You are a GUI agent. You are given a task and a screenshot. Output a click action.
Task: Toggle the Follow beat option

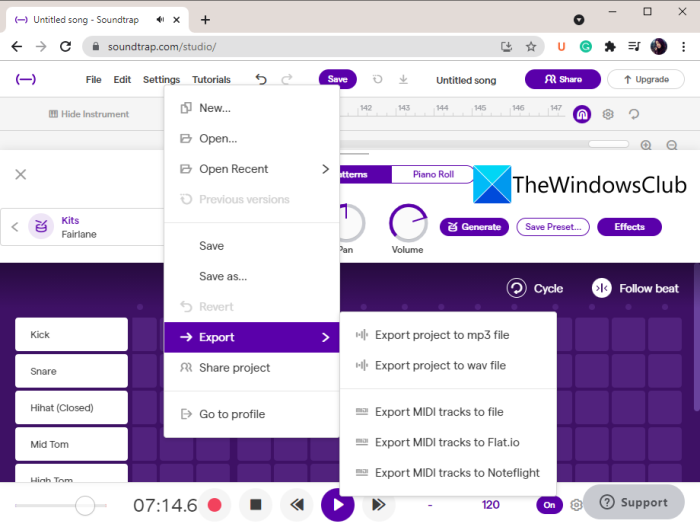click(635, 289)
